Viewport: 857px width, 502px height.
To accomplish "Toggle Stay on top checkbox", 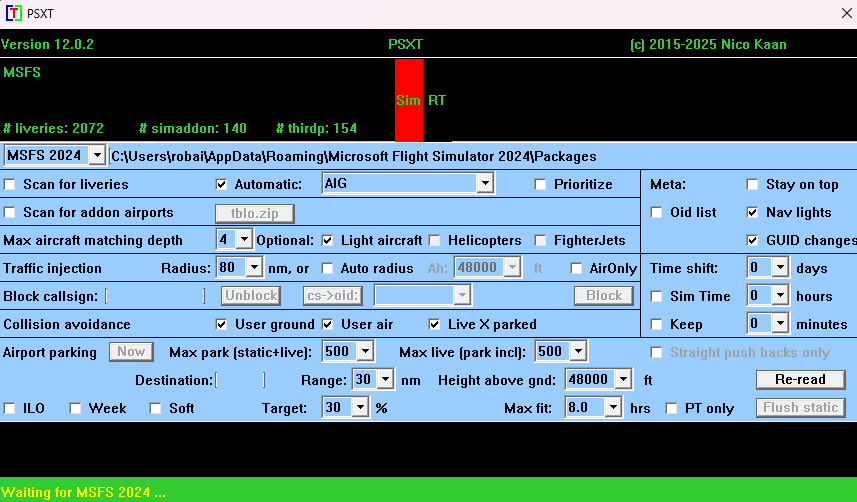I will coord(752,184).
